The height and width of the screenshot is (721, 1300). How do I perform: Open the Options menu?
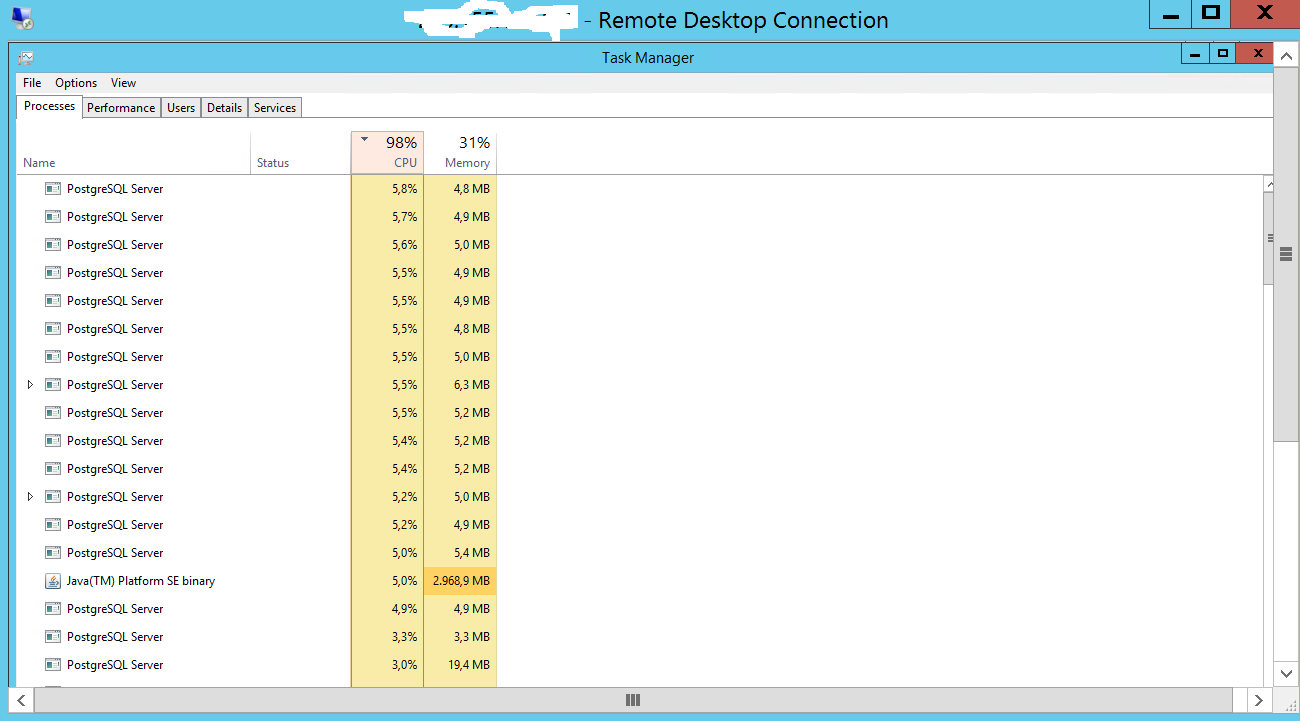tap(76, 83)
